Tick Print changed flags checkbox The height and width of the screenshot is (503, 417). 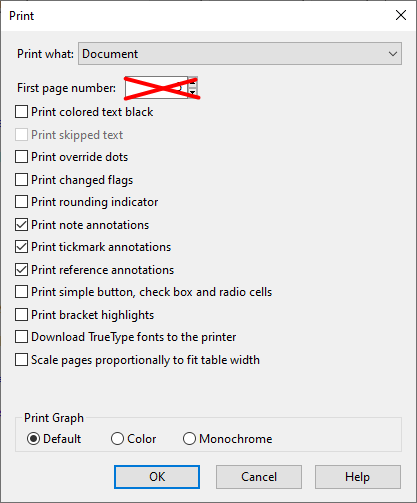(x=21, y=180)
